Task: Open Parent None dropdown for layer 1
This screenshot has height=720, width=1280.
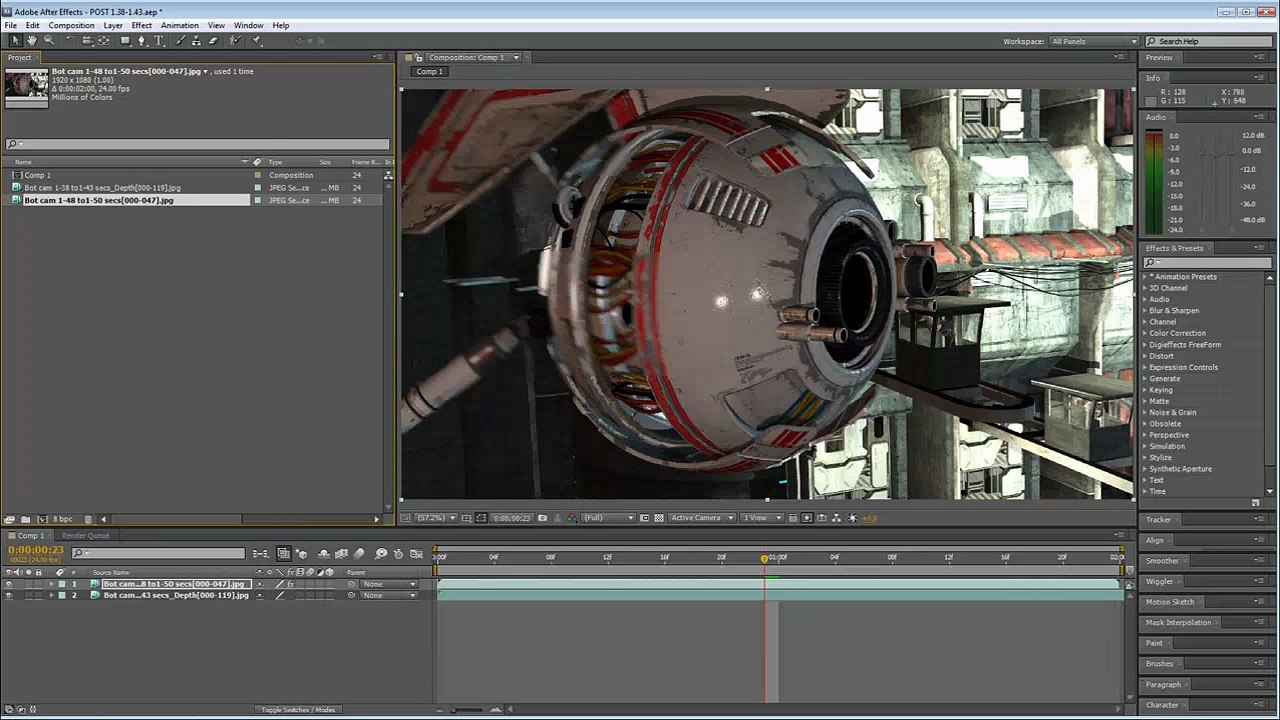Action: tap(389, 584)
